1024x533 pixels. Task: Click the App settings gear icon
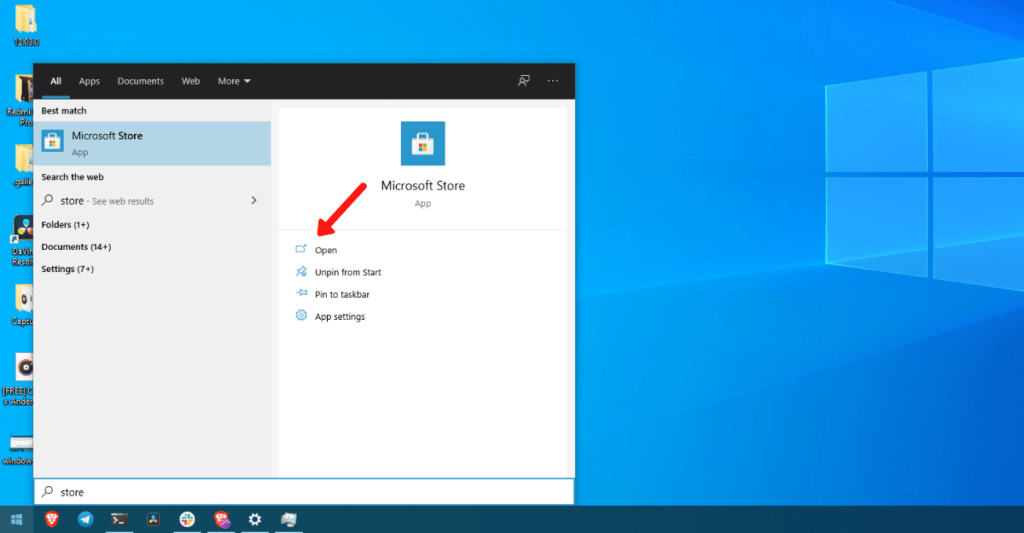click(x=301, y=315)
